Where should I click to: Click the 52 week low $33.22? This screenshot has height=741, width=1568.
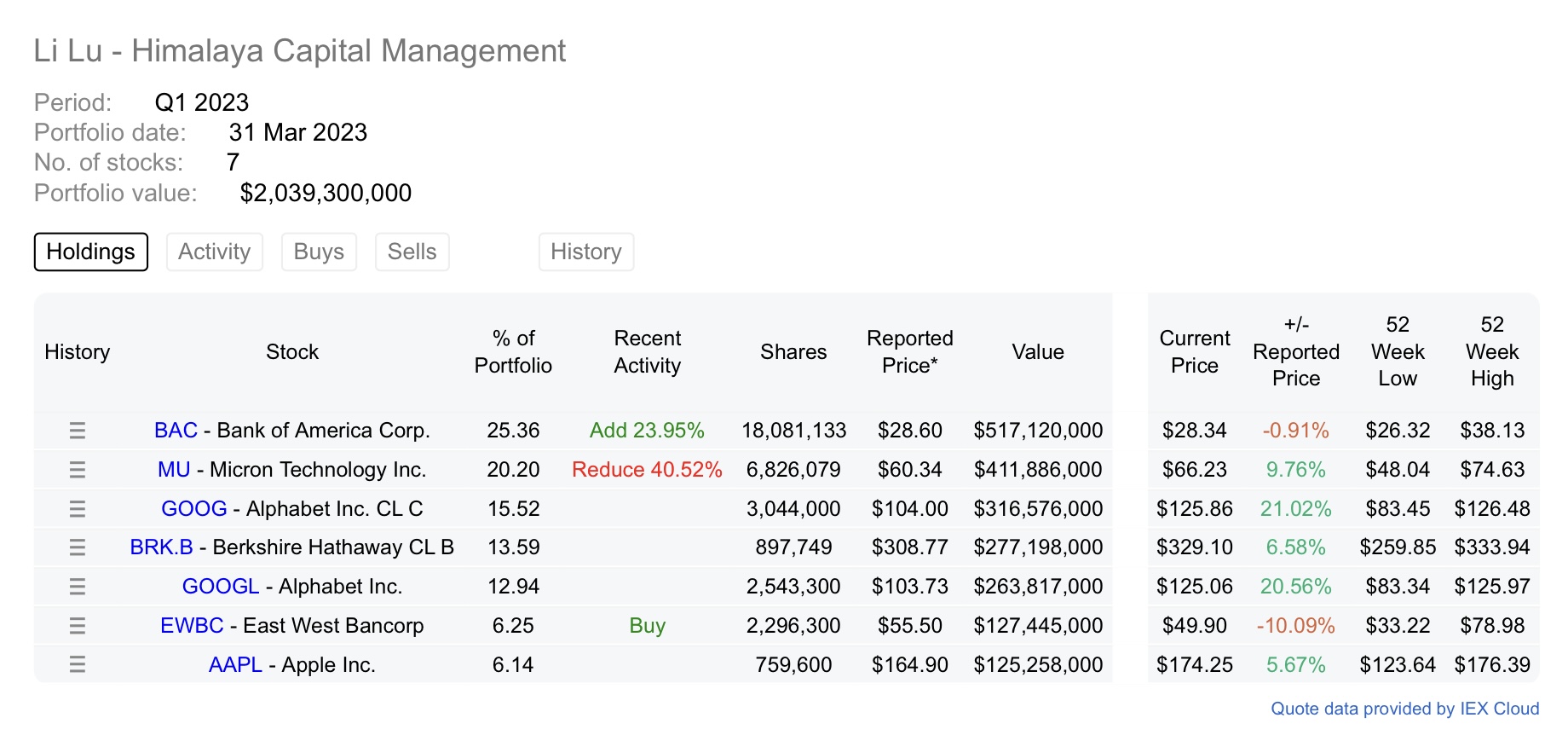tap(1398, 626)
